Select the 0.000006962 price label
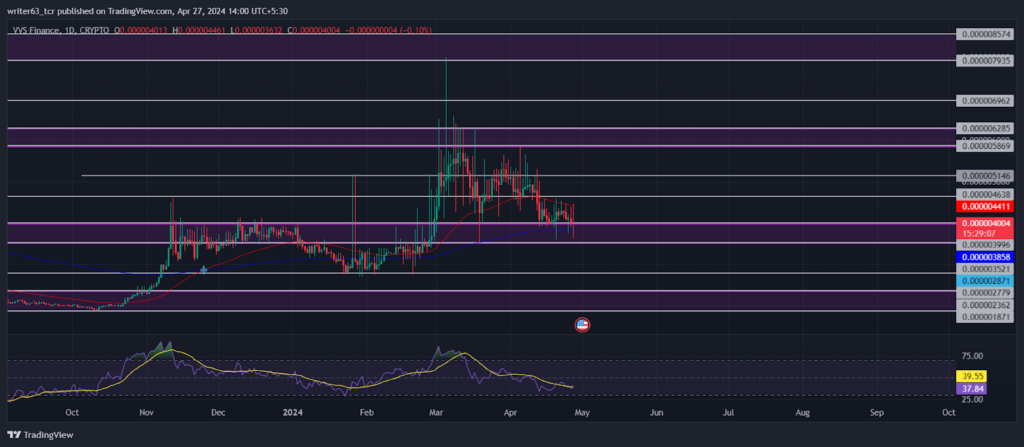Viewport: 1024px width, 447px height. pyautogui.click(x=984, y=101)
